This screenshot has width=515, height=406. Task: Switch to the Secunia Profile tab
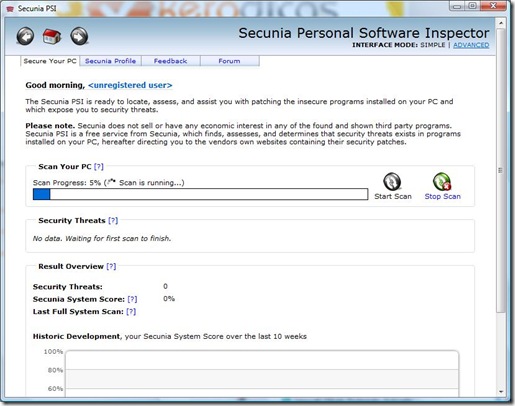pos(110,61)
